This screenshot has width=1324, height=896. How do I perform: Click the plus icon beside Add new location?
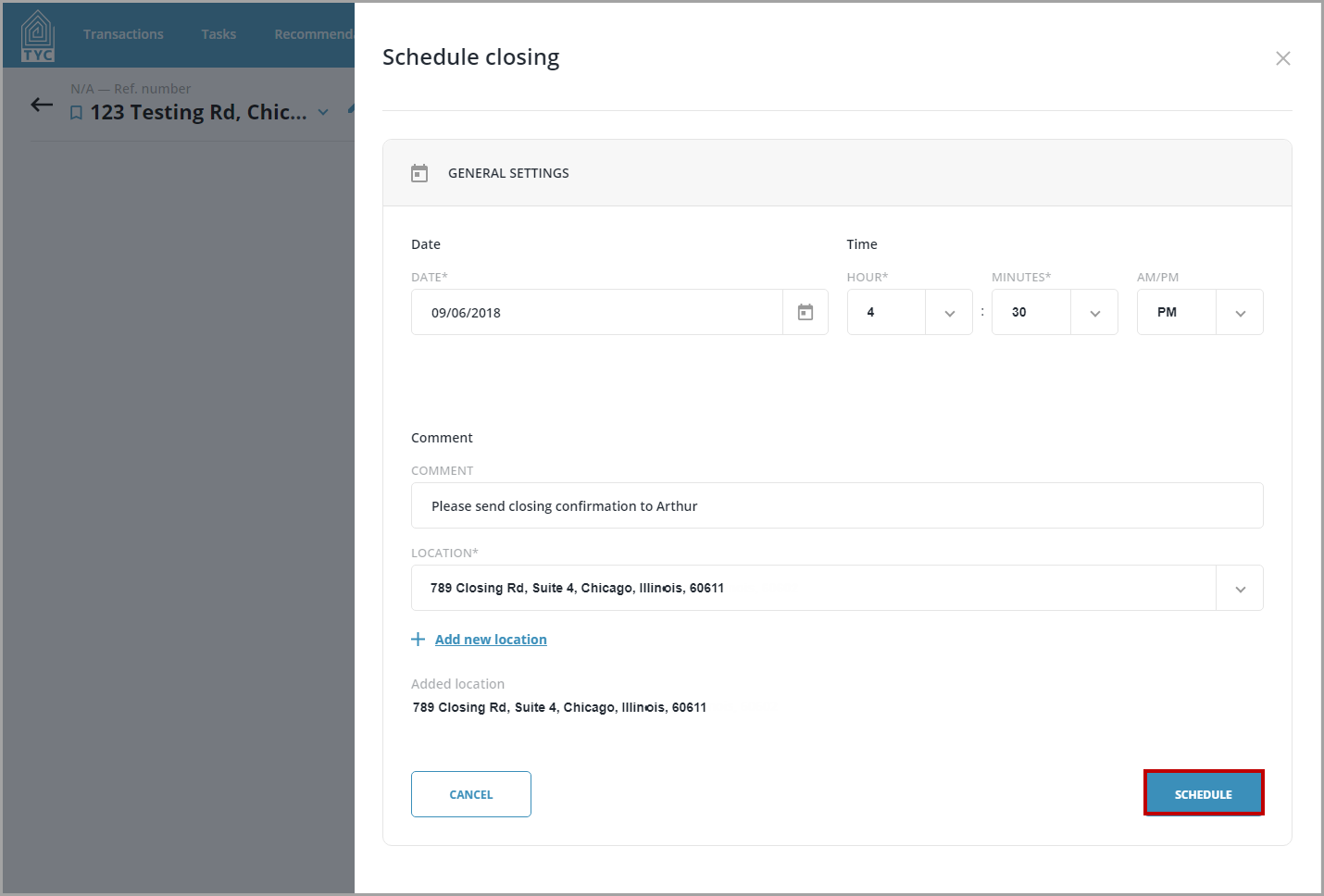point(418,639)
